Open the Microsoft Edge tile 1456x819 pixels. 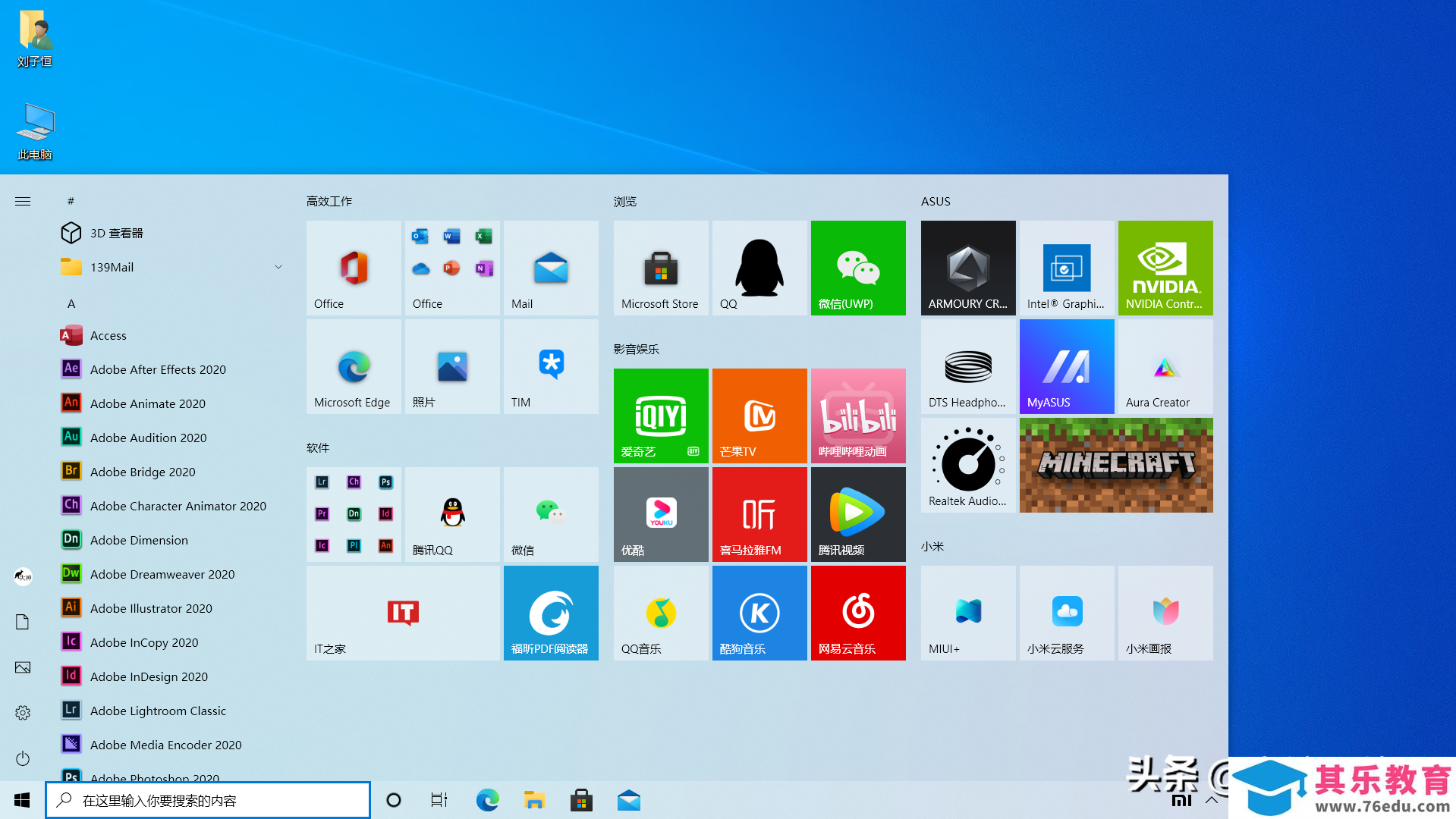(354, 367)
